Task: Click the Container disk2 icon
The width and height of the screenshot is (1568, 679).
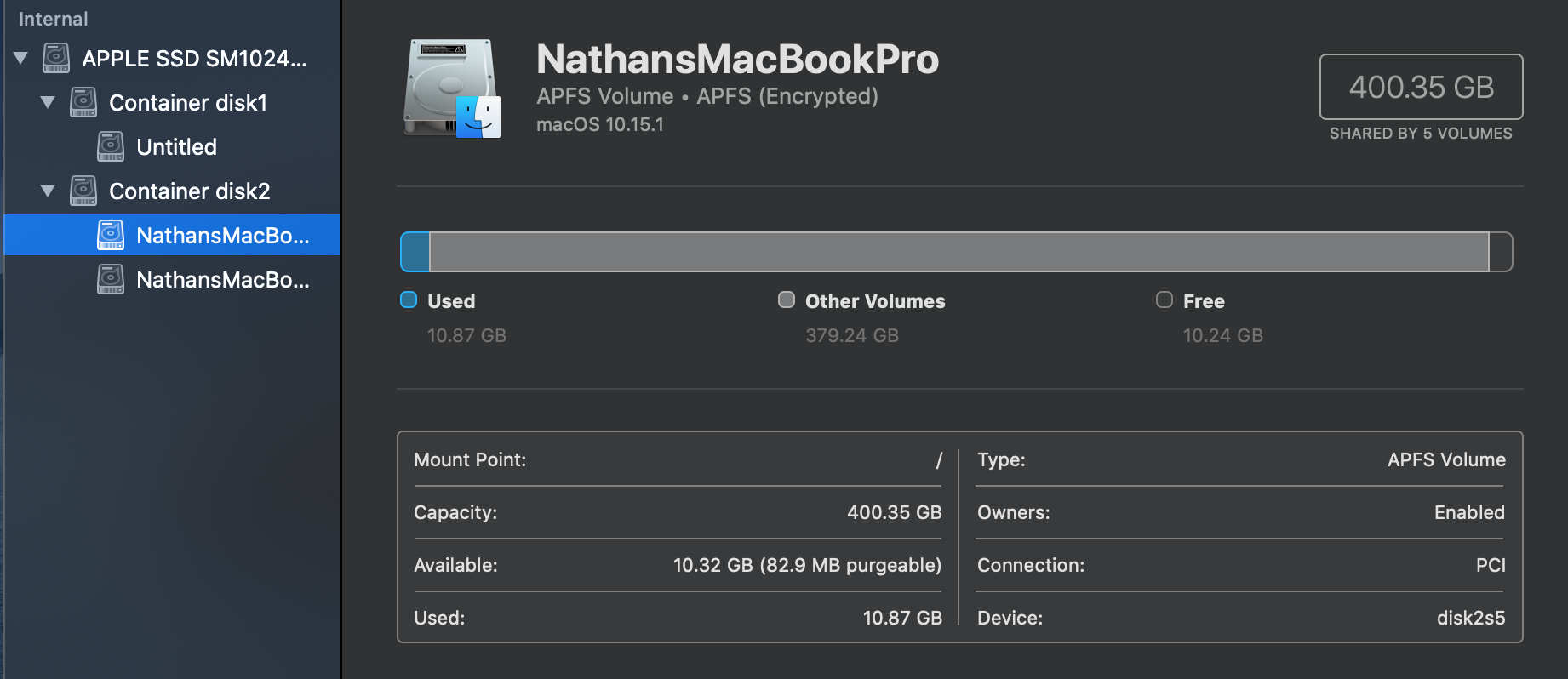Action: click(83, 191)
